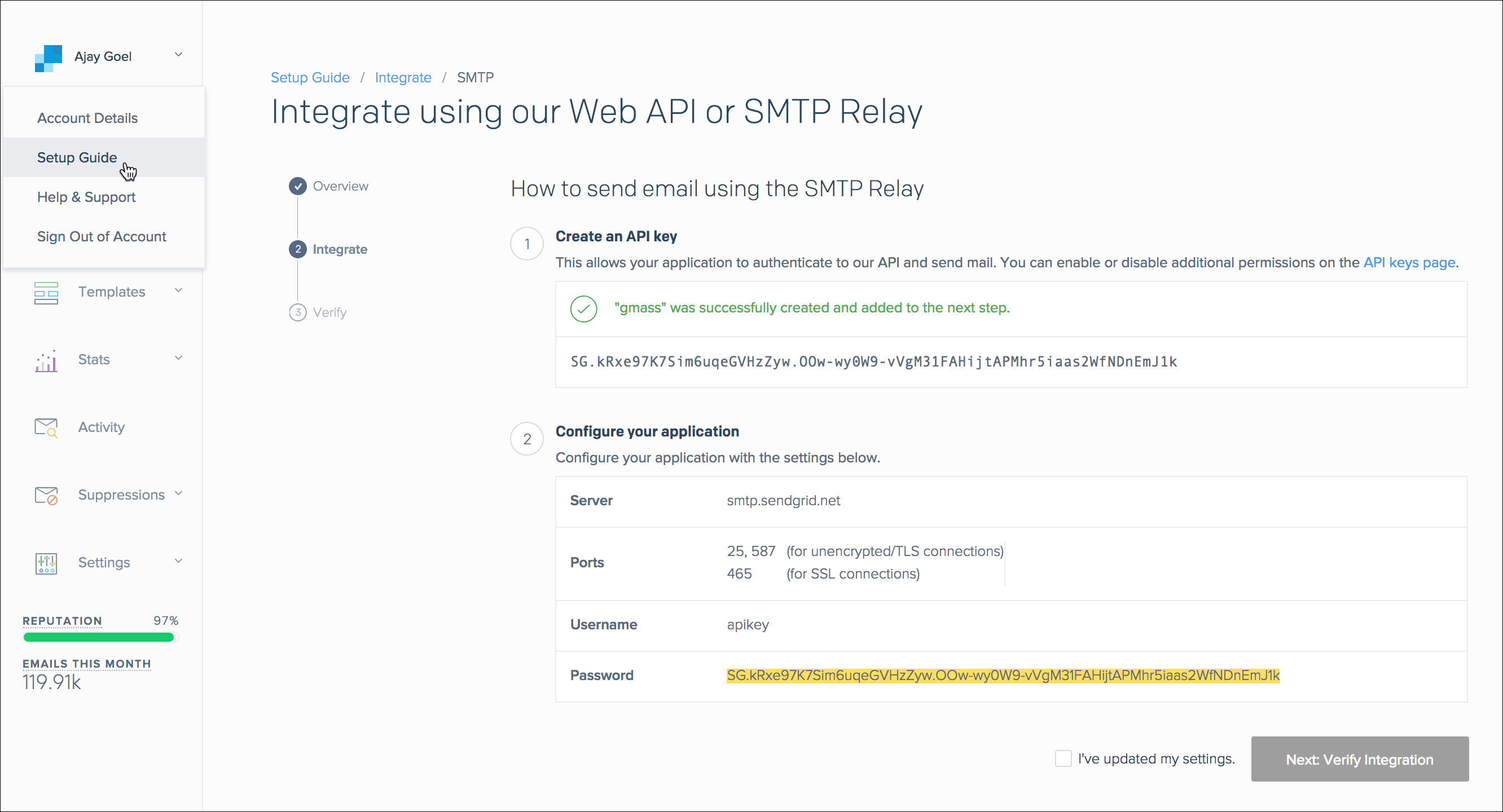Image resolution: width=1503 pixels, height=812 pixels.
Task: Click the Integrate step indicator
Action: (298, 249)
